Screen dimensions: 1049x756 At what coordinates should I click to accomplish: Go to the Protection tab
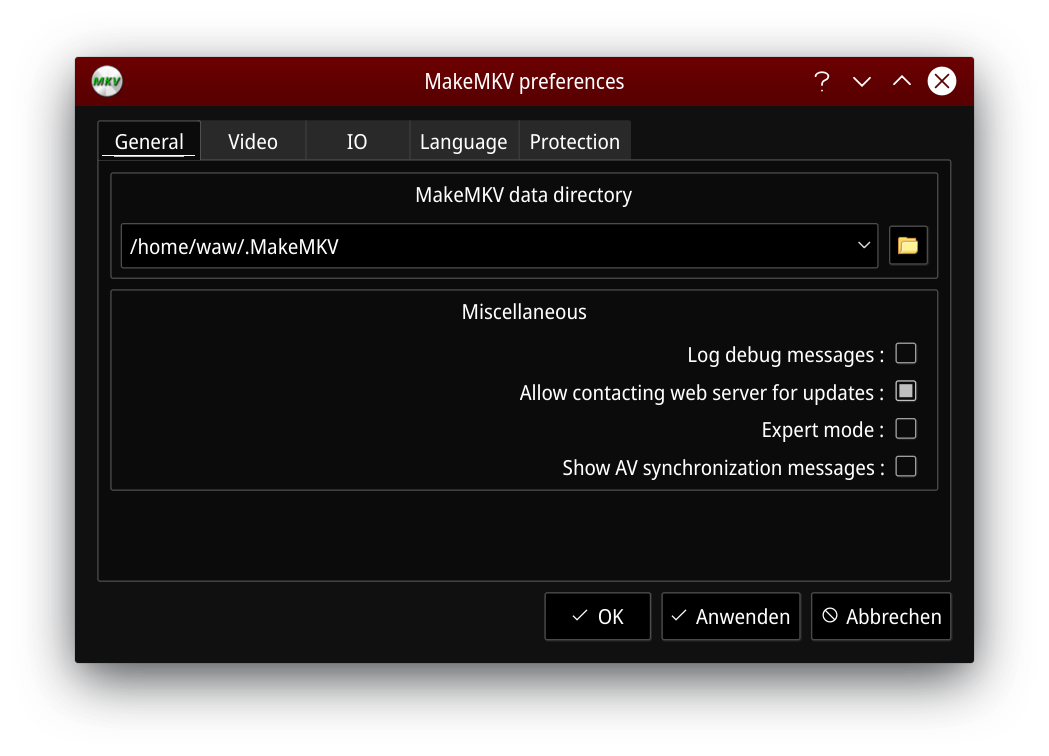575,142
